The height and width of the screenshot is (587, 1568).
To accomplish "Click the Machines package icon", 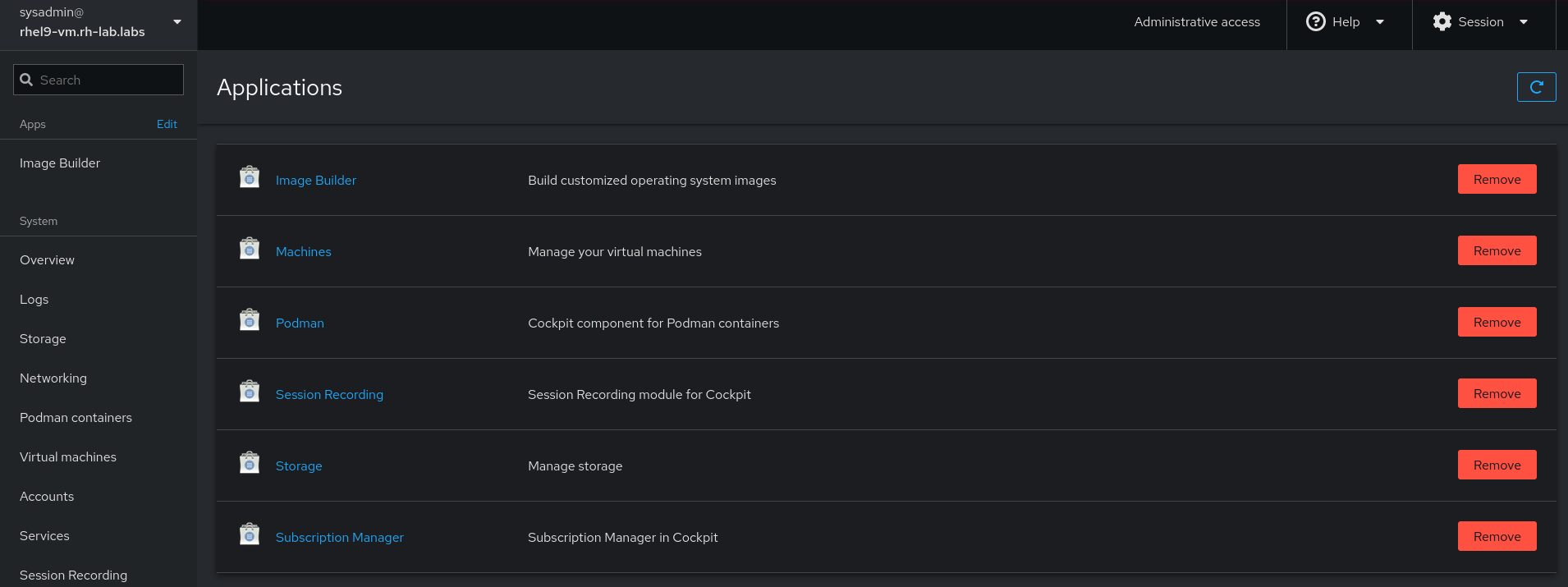I will 250,249.
